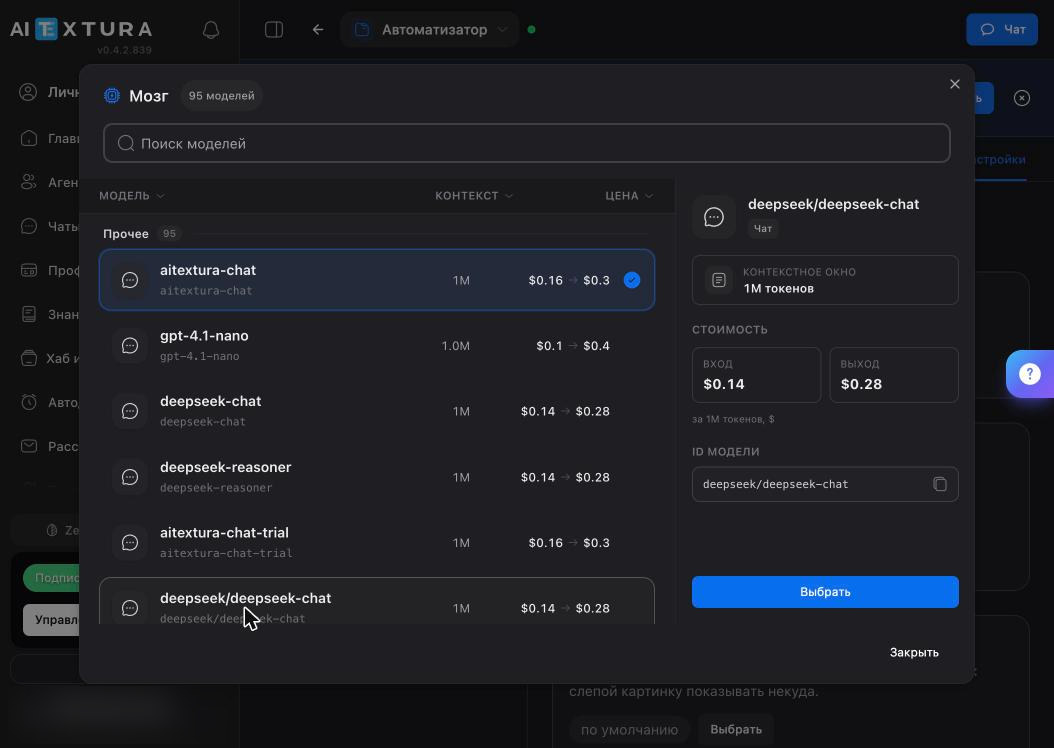Click the background Выбрать button at bottom
This screenshot has width=1054, height=748.
pos(736,729)
